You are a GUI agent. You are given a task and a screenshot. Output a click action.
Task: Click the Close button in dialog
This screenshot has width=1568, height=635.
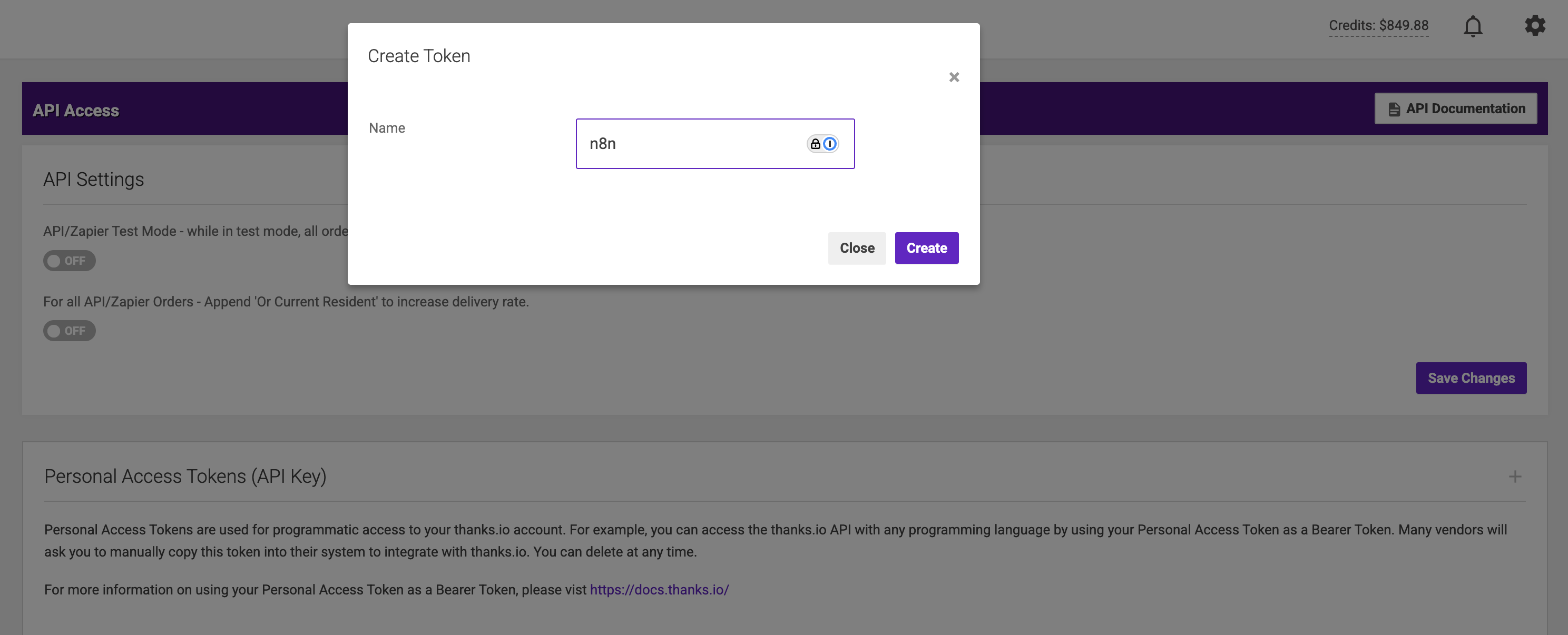856,248
